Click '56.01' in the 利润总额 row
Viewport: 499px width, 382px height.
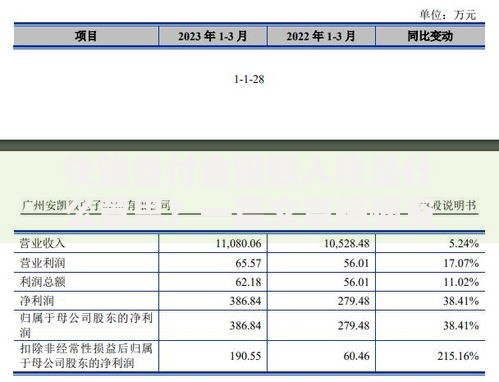click(356, 282)
